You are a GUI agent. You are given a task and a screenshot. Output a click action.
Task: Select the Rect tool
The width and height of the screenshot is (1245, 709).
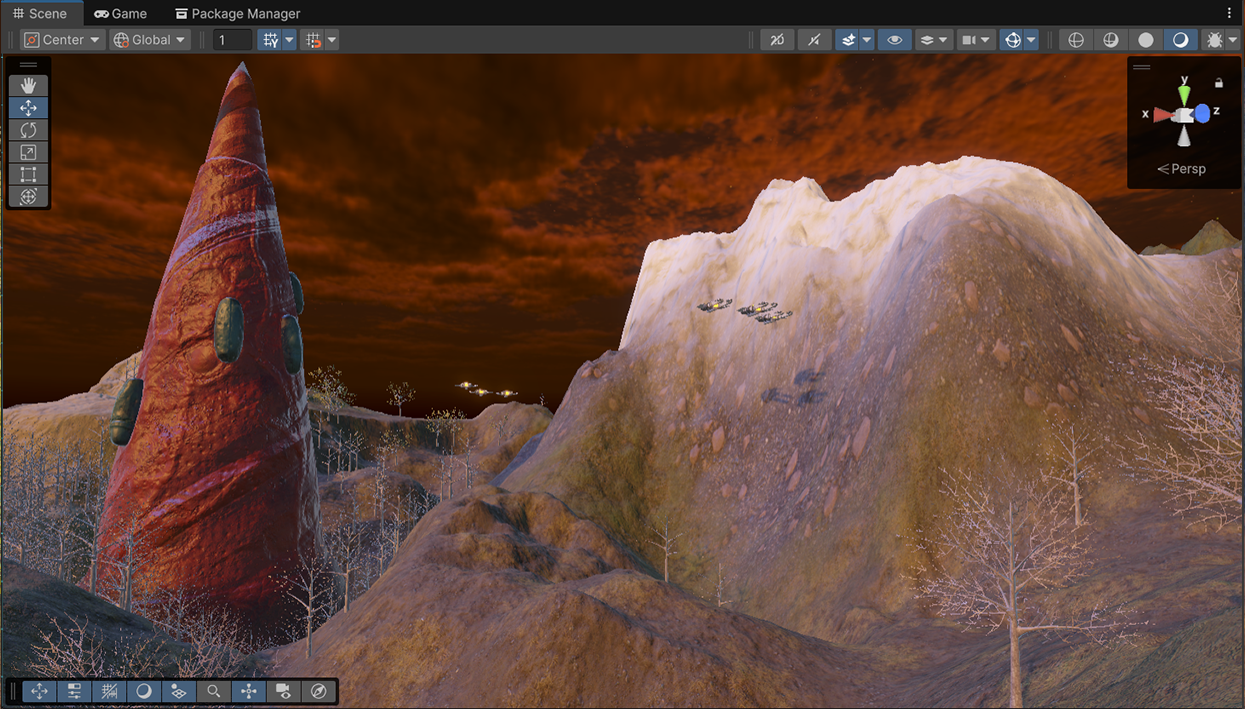point(28,174)
